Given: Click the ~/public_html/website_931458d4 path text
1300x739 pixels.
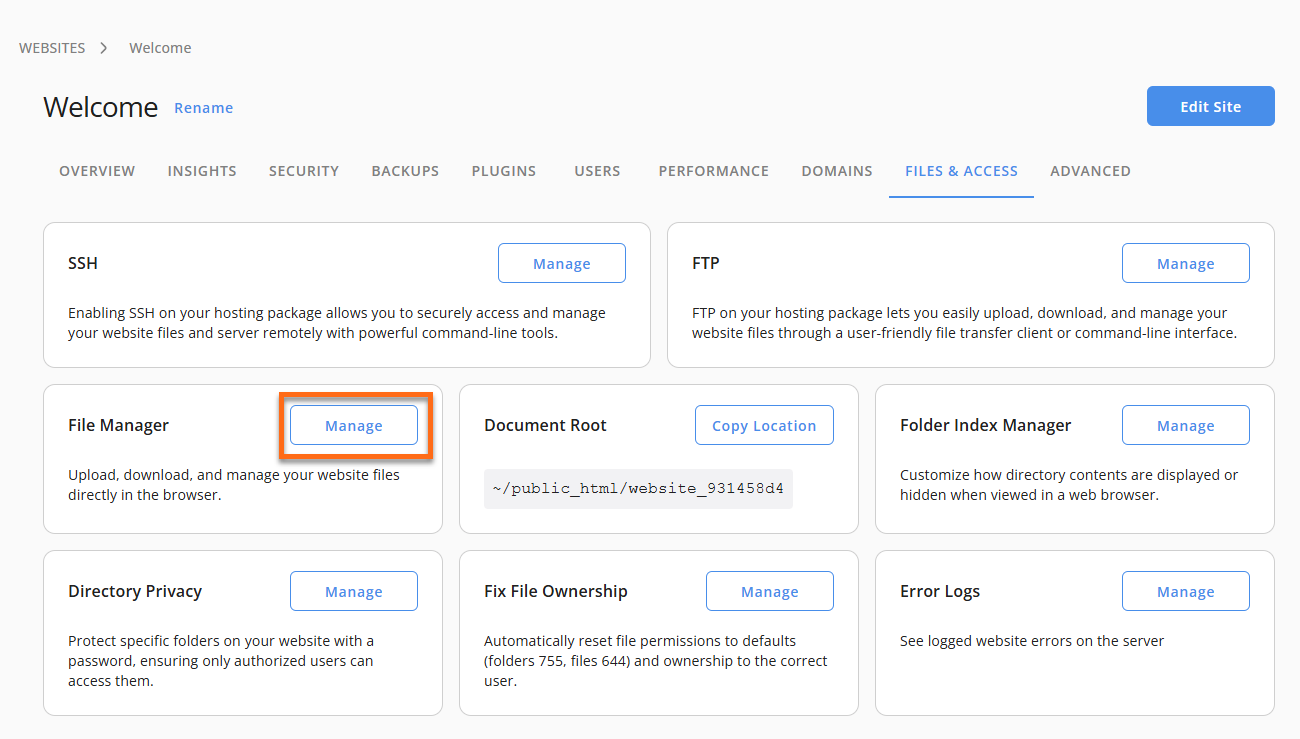Looking at the screenshot, I should click(638, 489).
